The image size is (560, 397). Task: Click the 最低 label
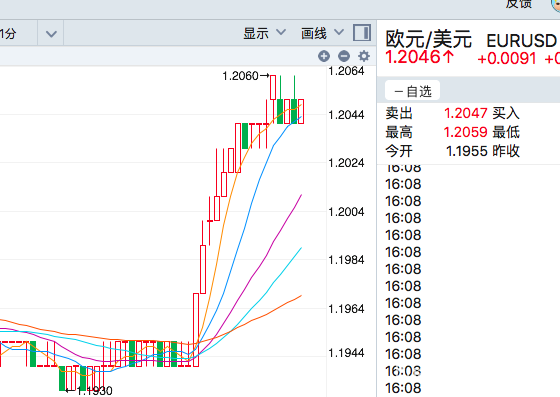(x=506, y=132)
